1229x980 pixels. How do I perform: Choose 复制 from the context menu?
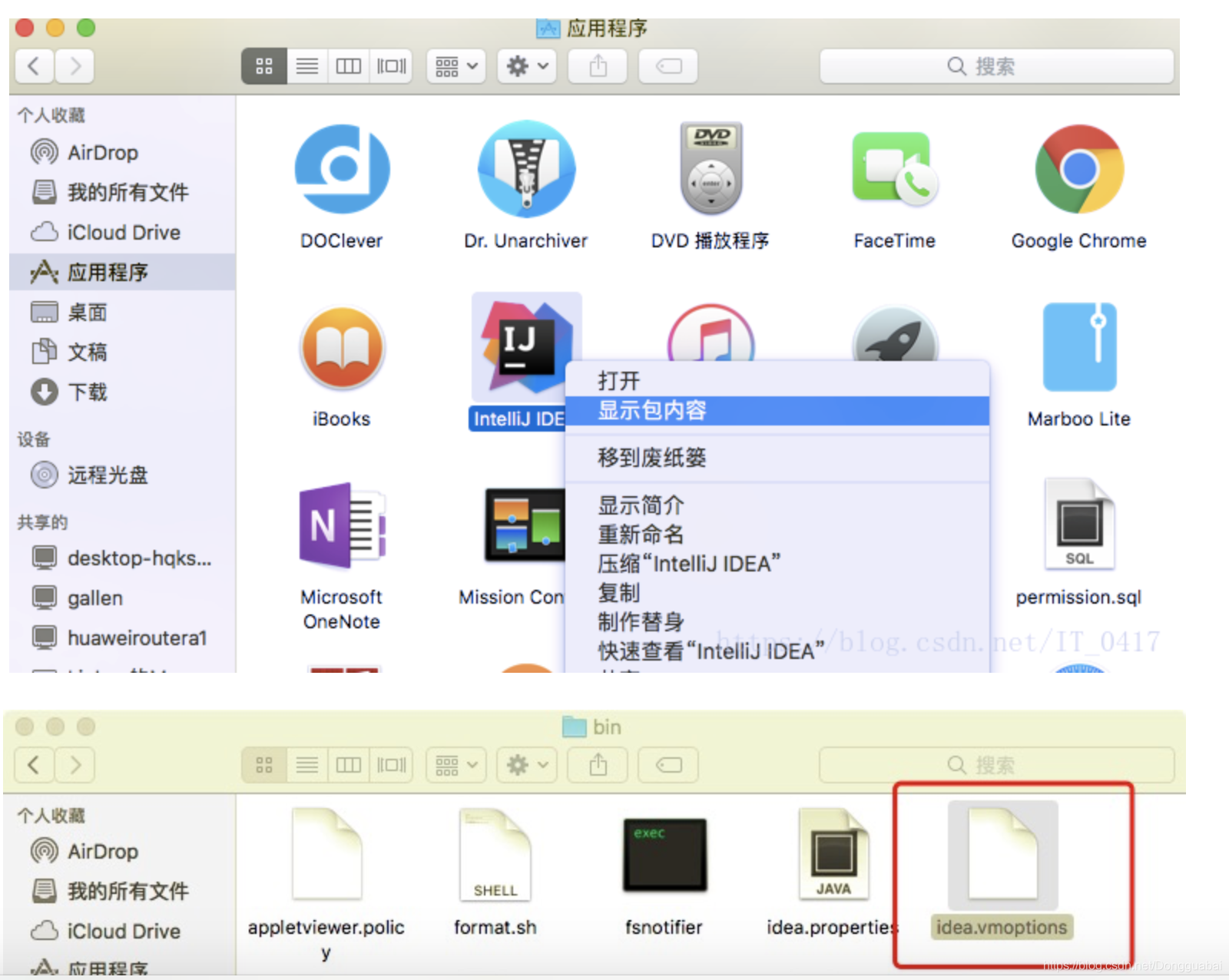coord(777,593)
